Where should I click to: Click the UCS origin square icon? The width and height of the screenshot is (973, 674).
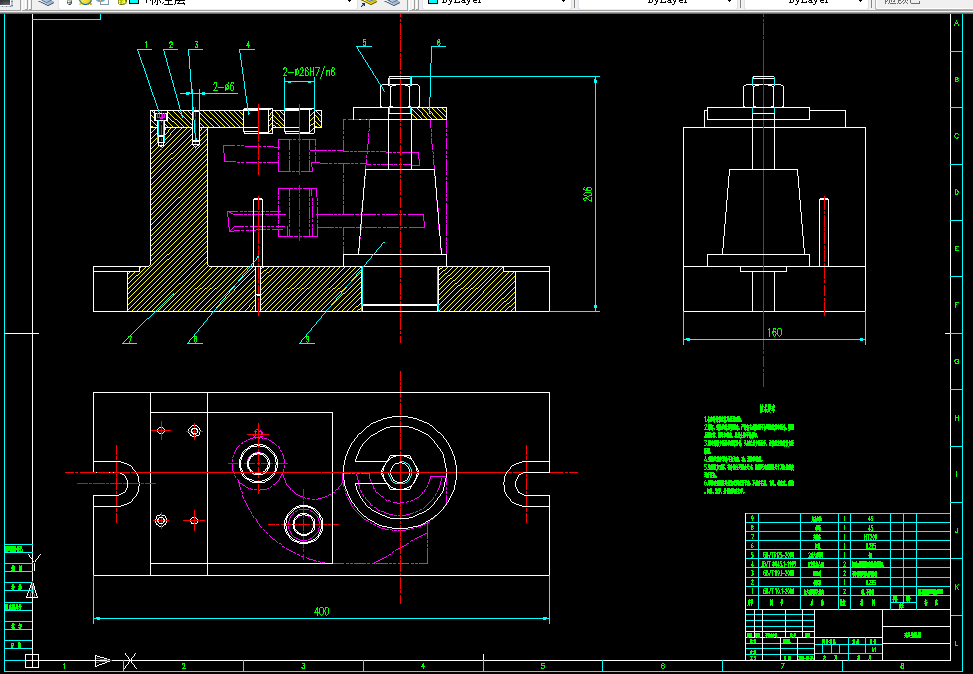tap(32, 661)
